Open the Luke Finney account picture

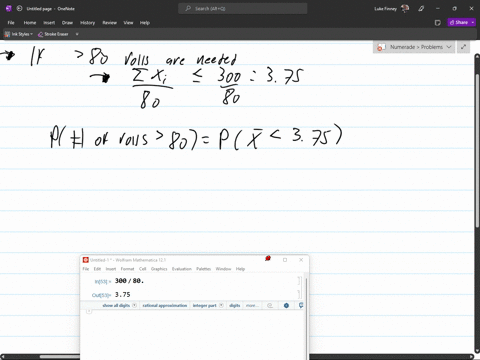[405, 9]
